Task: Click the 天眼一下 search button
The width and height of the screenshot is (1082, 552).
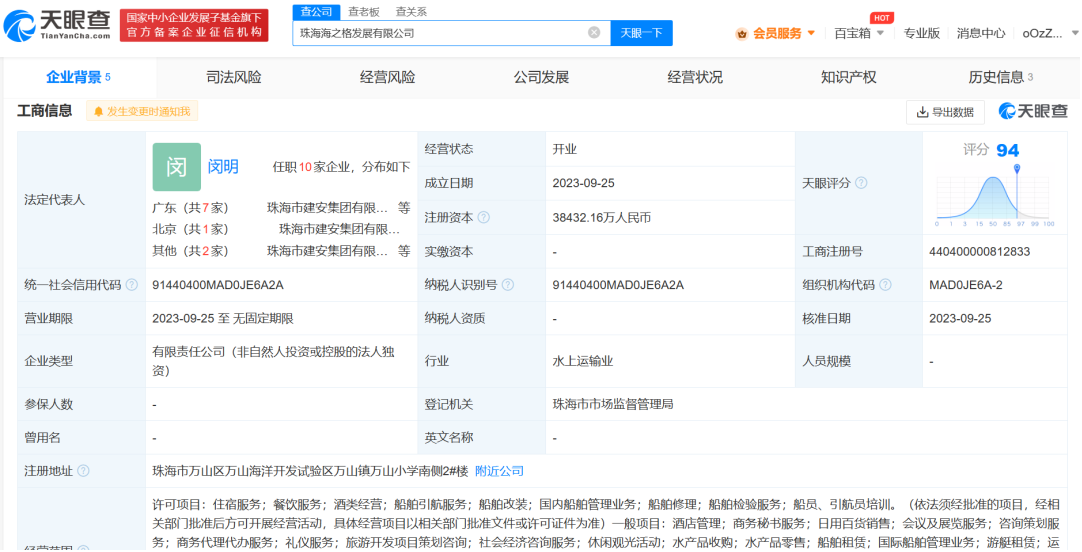Action: click(641, 32)
